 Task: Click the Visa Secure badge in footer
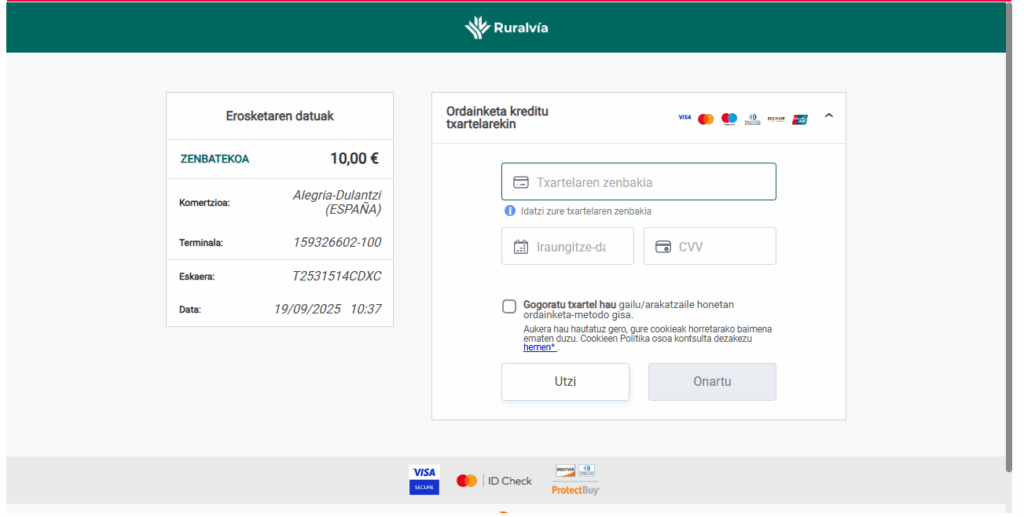[424, 480]
